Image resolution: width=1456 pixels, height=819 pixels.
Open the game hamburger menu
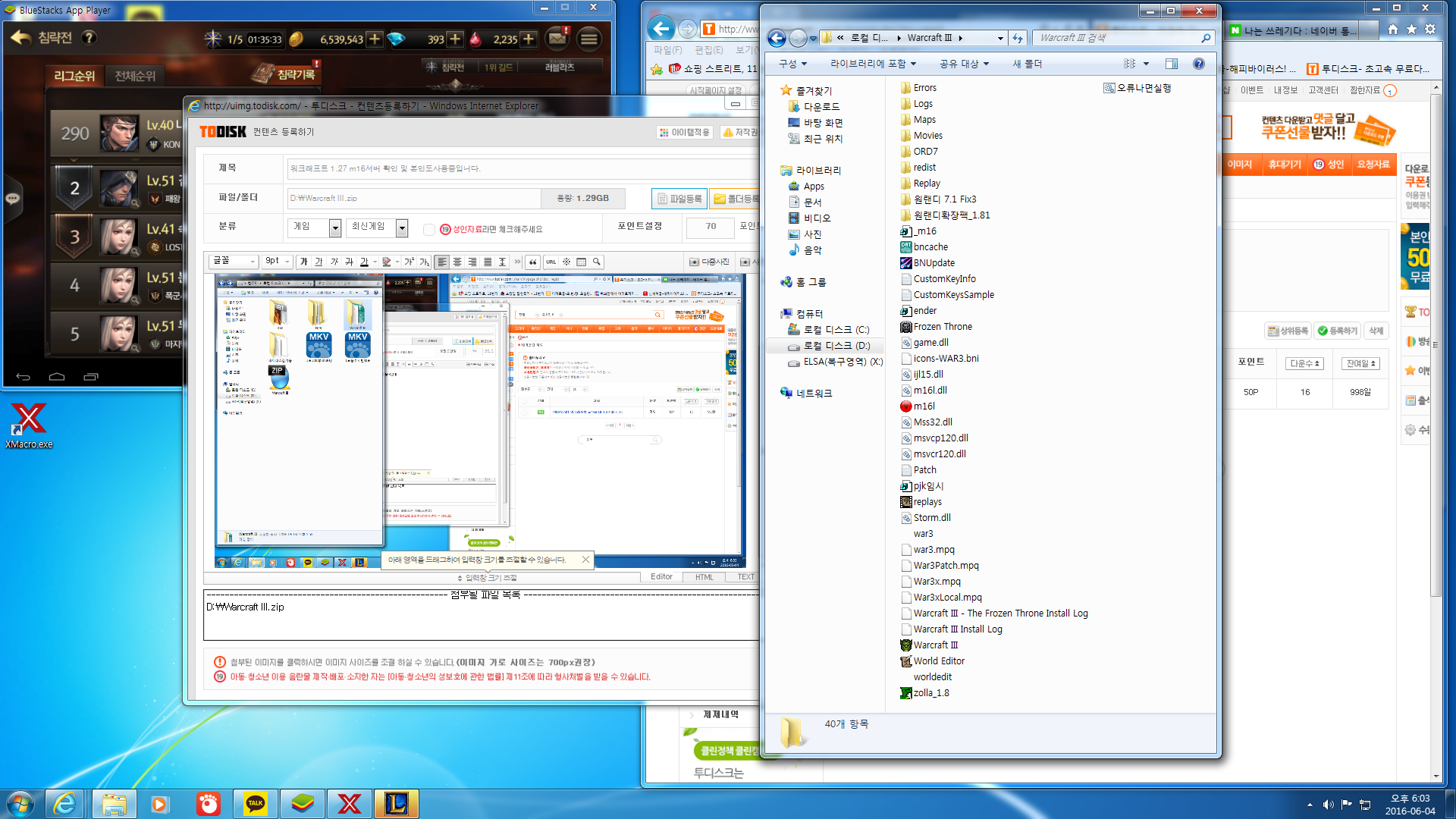(589, 39)
